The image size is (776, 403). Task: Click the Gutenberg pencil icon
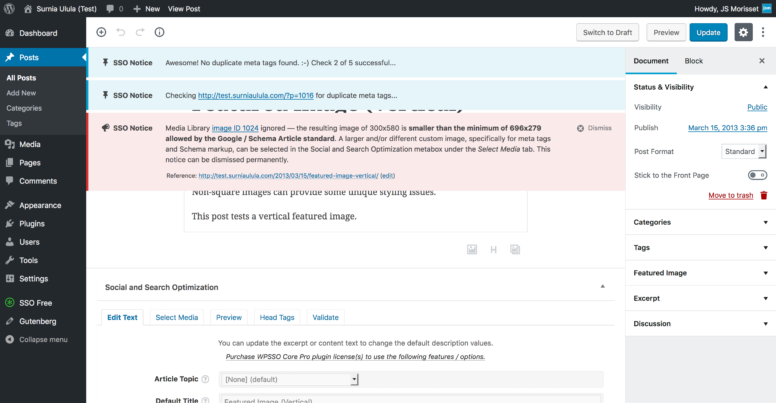(9, 321)
